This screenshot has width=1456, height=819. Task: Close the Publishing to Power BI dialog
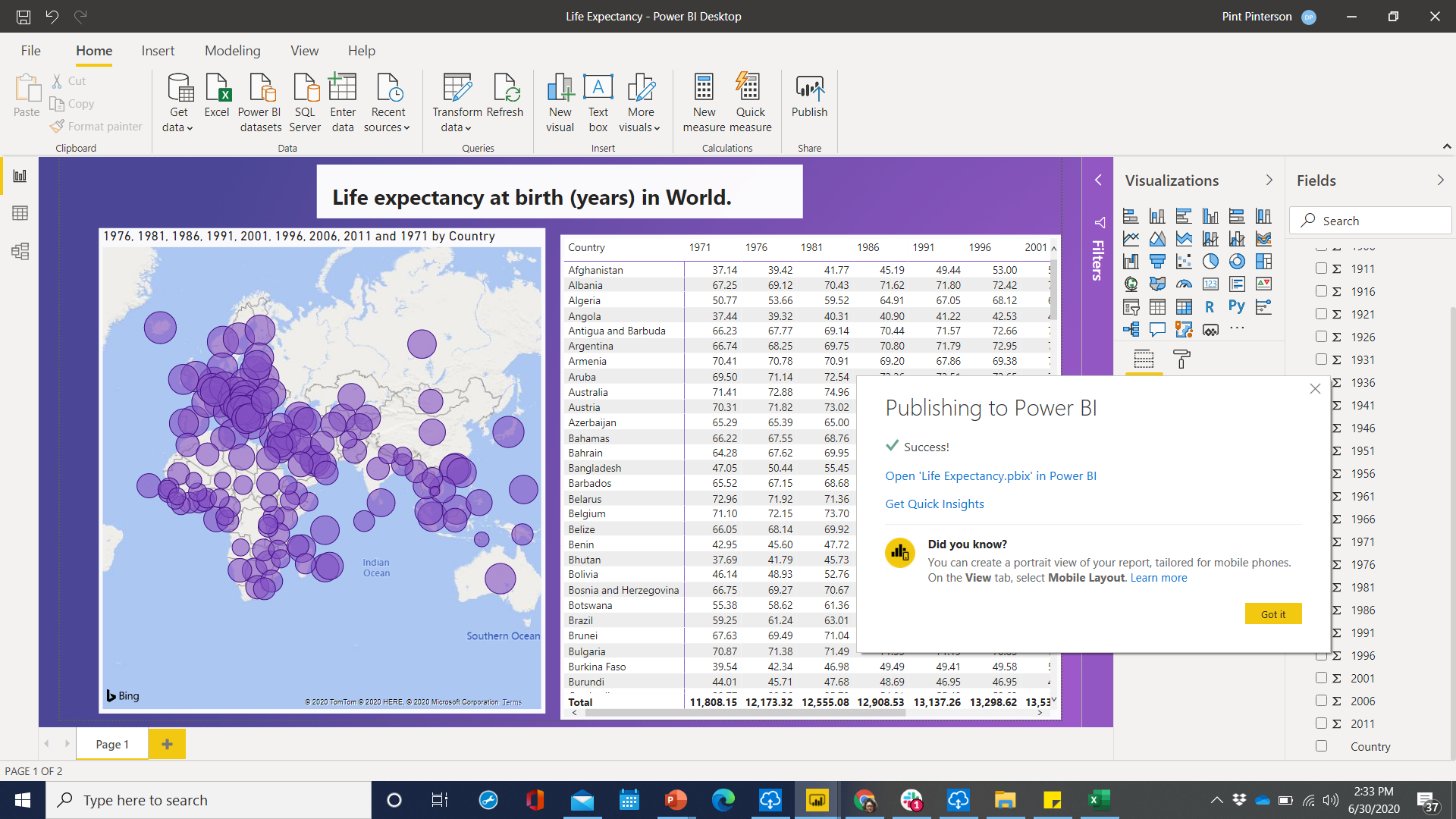pos(1315,388)
